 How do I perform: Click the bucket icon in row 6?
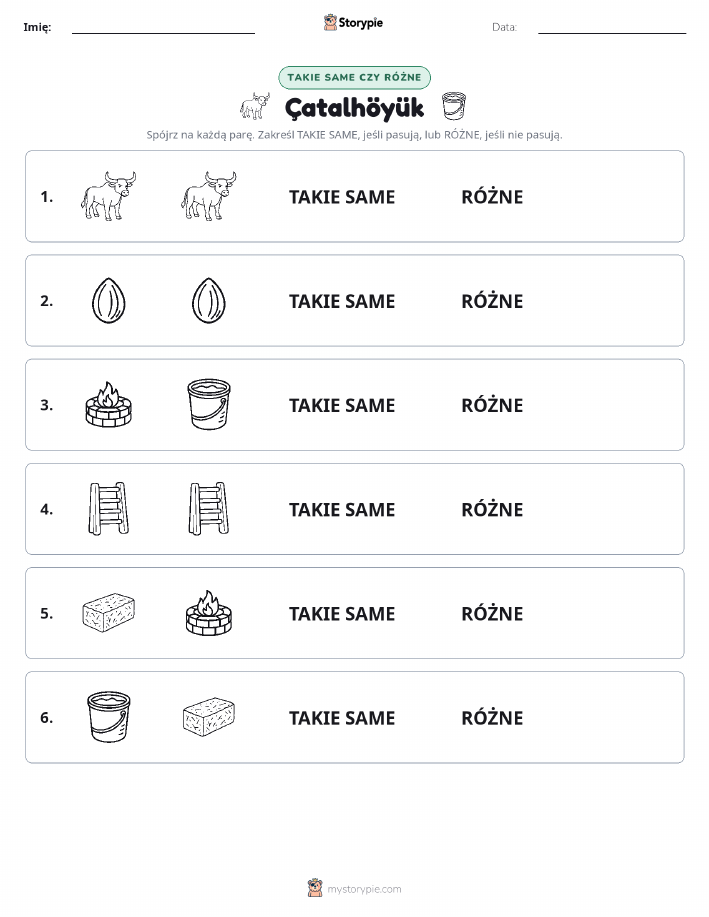[x=109, y=716]
